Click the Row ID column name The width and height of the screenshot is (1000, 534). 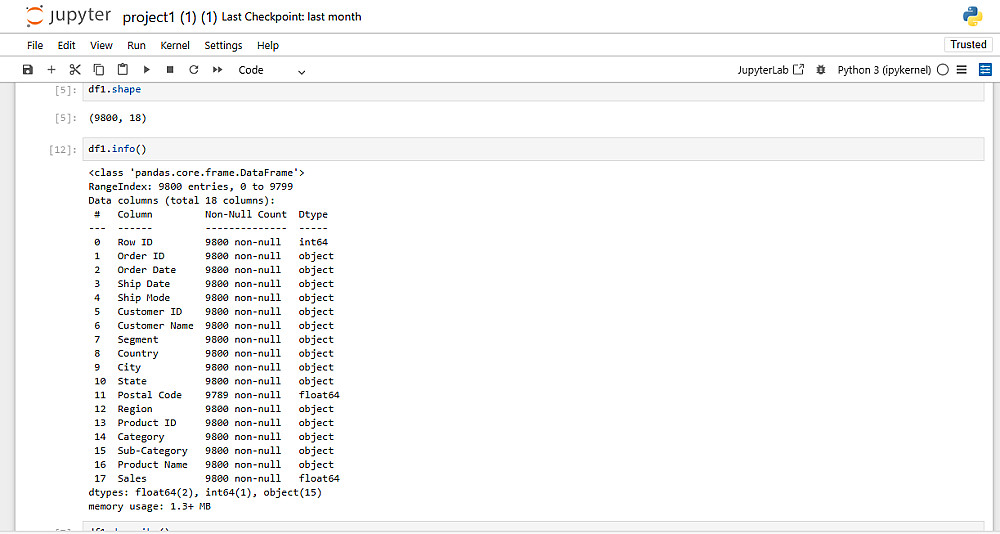(x=135, y=242)
